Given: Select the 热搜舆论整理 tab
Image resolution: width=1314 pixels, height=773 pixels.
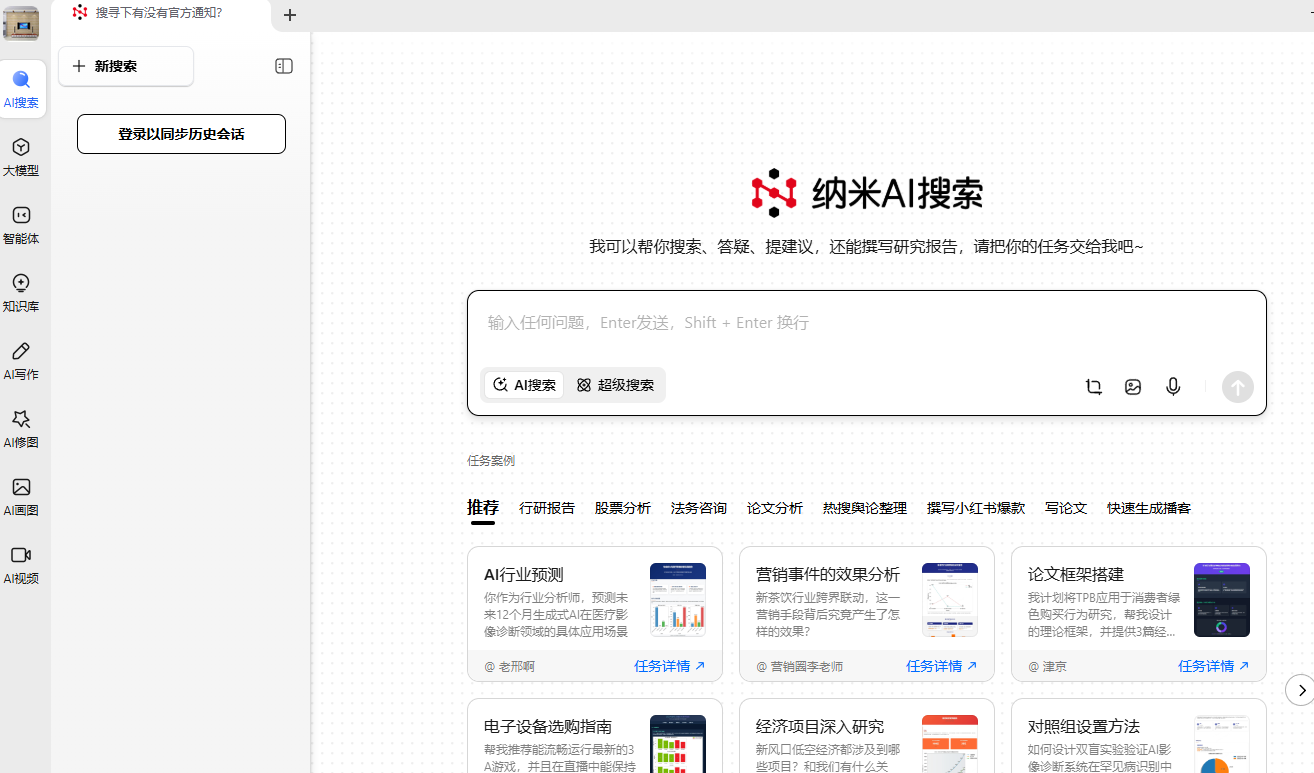Looking at the screenshot, I should click(865, 508).
